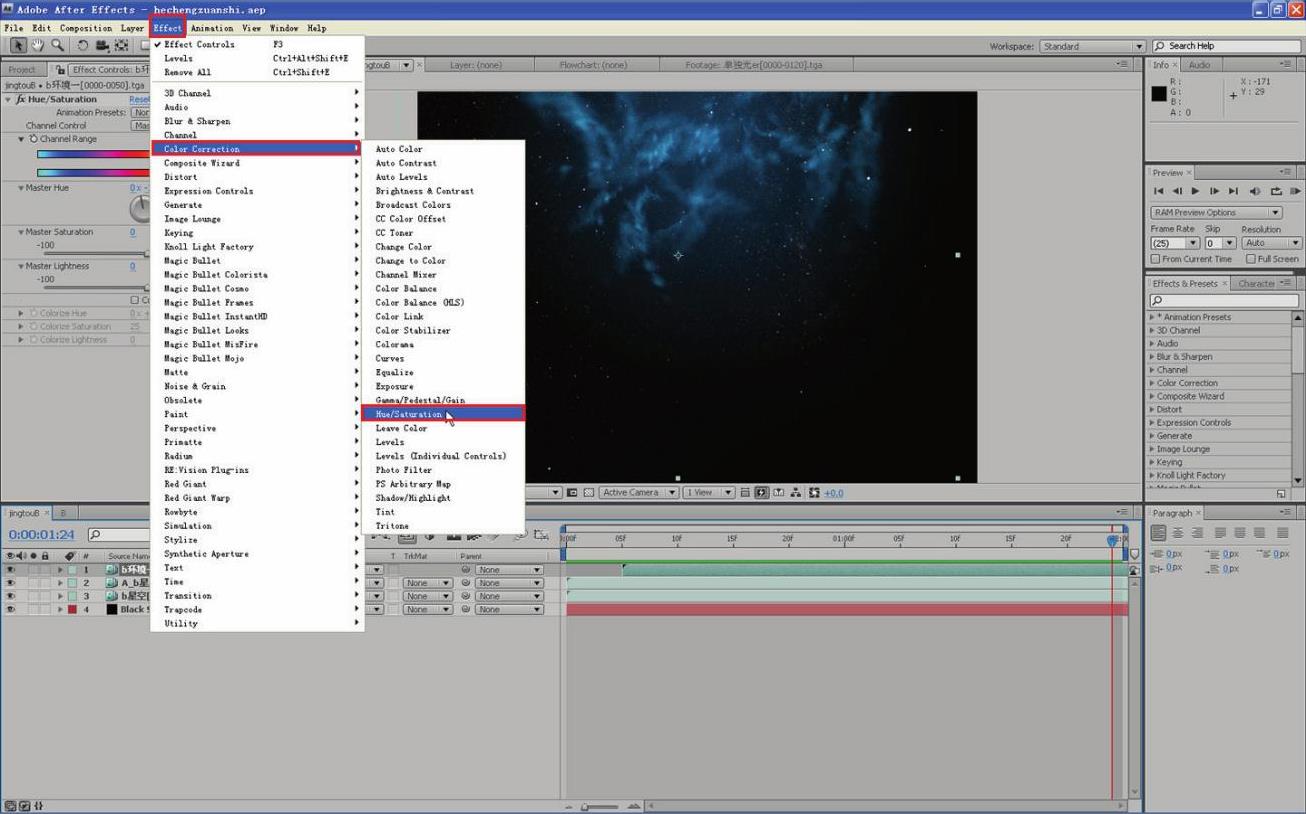Jump to first frame in Preview
This screenshot has height=814, width=1306.
pos(1159,191)
